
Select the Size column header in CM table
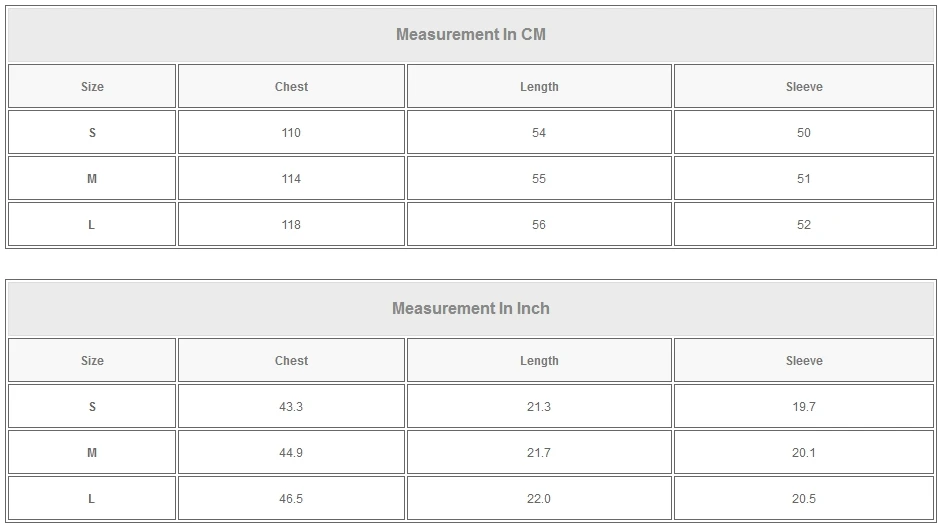tap(92, 87)
